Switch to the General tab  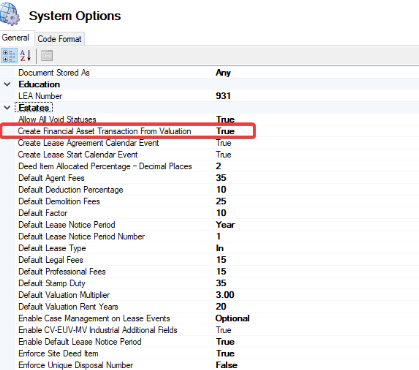coord(15,38)
